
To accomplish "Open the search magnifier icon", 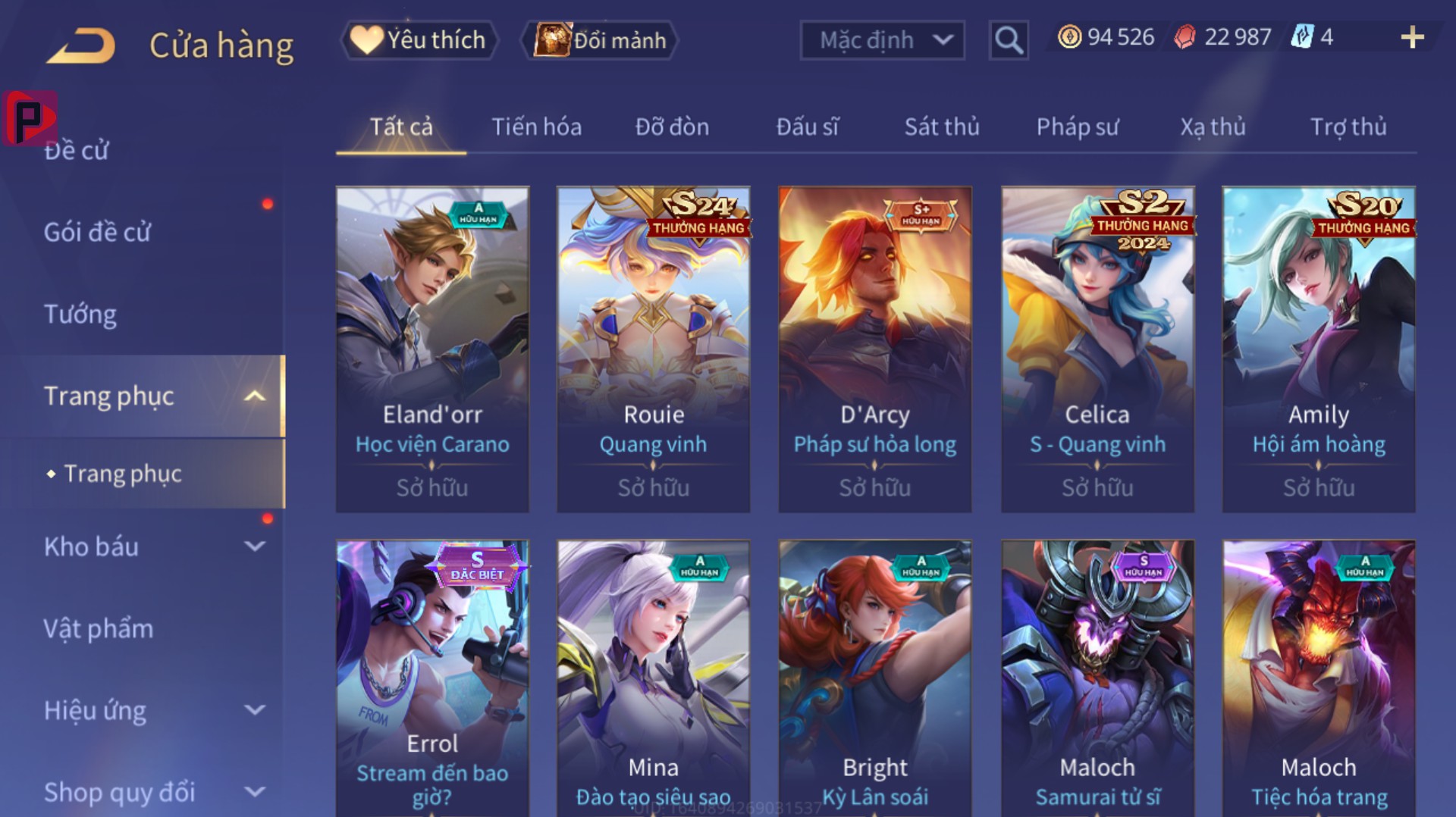I will point(1009,39).
